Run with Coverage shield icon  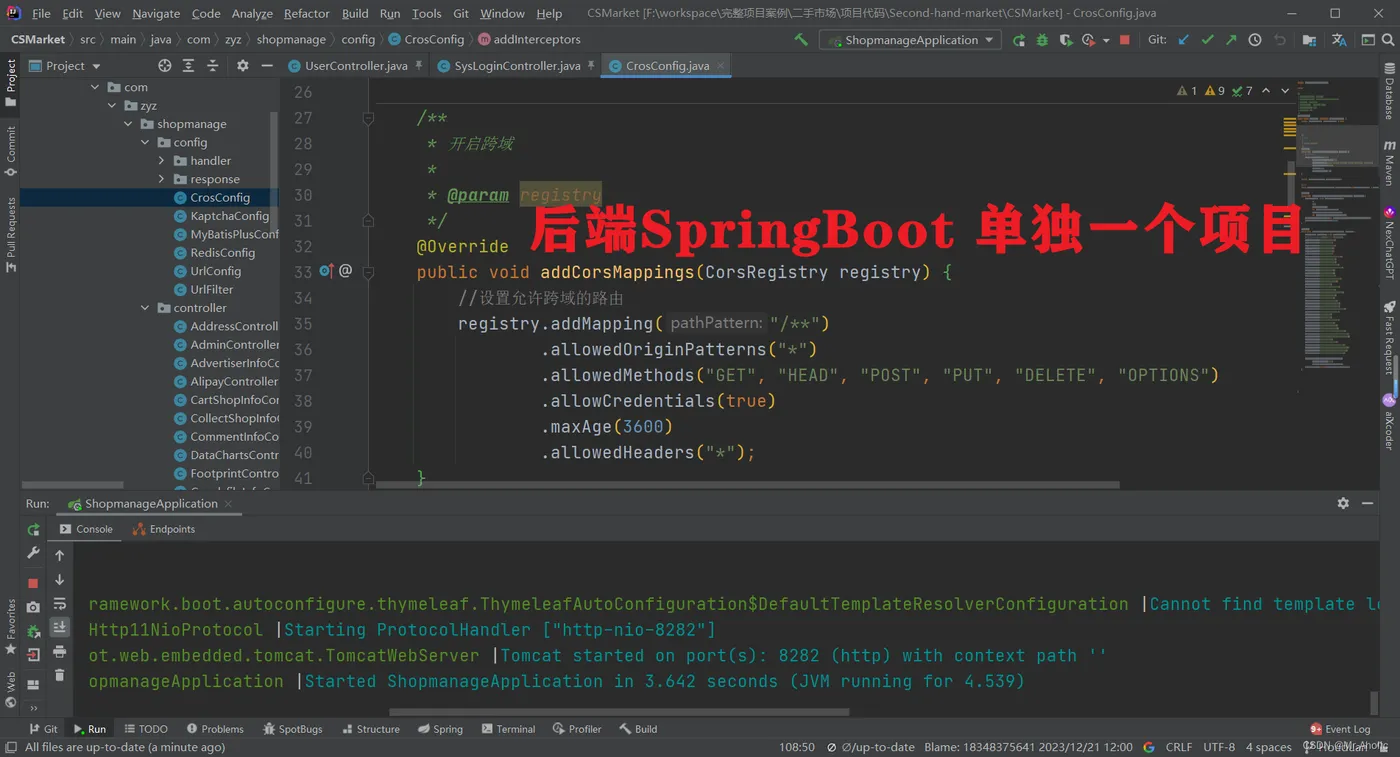point(1065,40)
